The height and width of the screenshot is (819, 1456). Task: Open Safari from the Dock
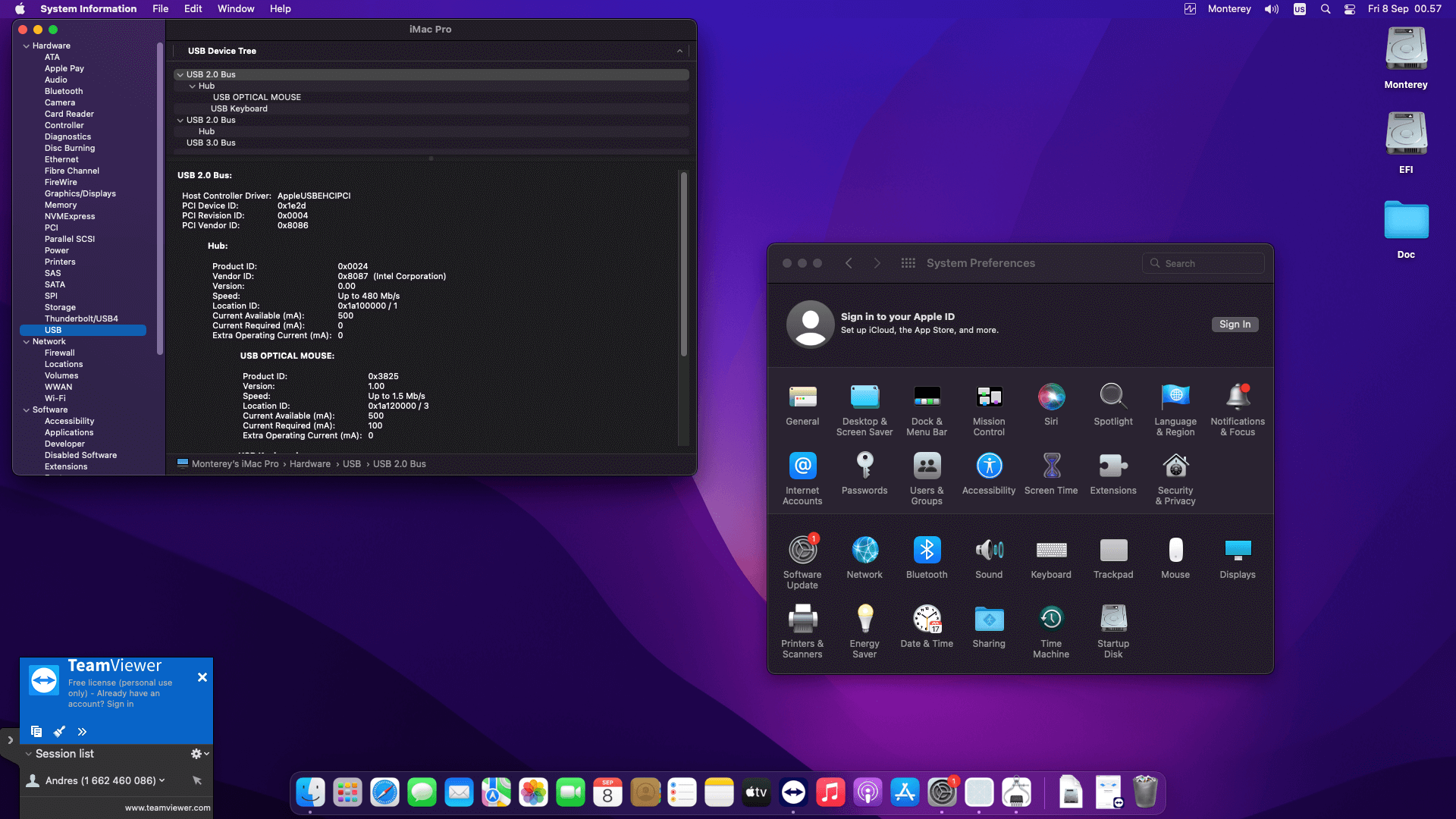tap(384, 793)
